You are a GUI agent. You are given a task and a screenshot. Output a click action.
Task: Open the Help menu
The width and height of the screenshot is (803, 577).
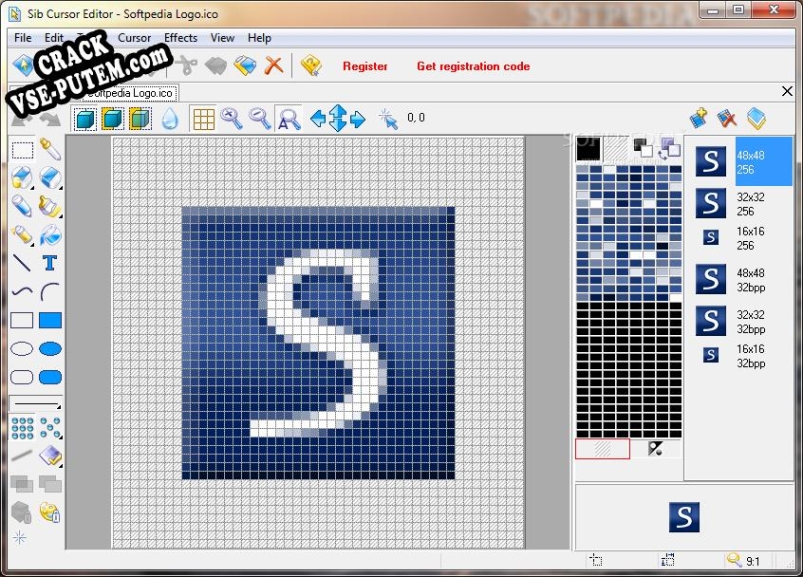coord(259,38)
